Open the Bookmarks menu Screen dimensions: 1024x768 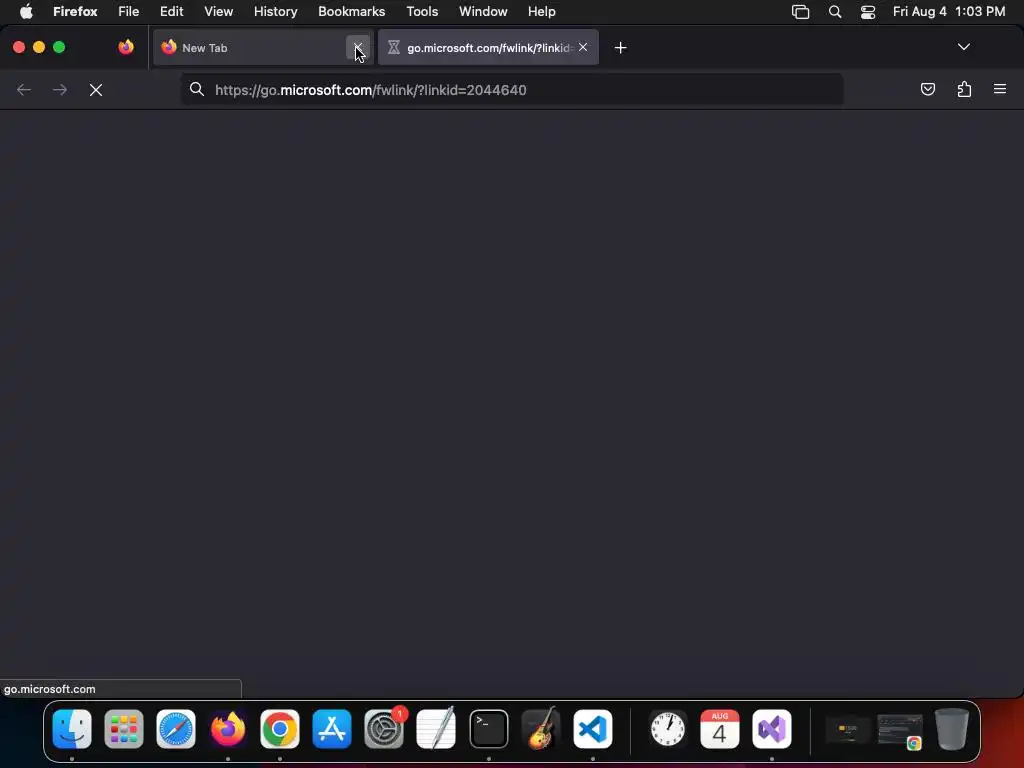tap(351, 12)
